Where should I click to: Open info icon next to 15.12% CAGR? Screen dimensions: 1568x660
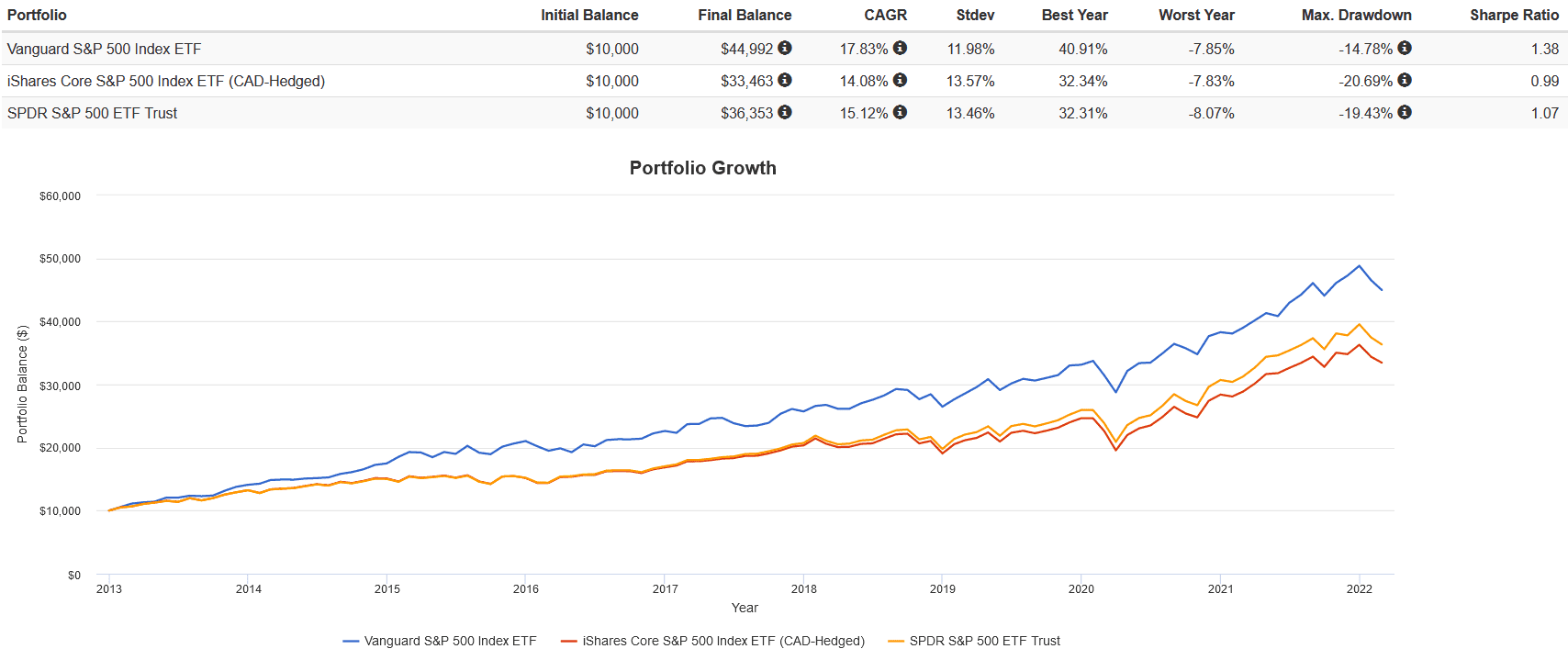click(900, 112)
